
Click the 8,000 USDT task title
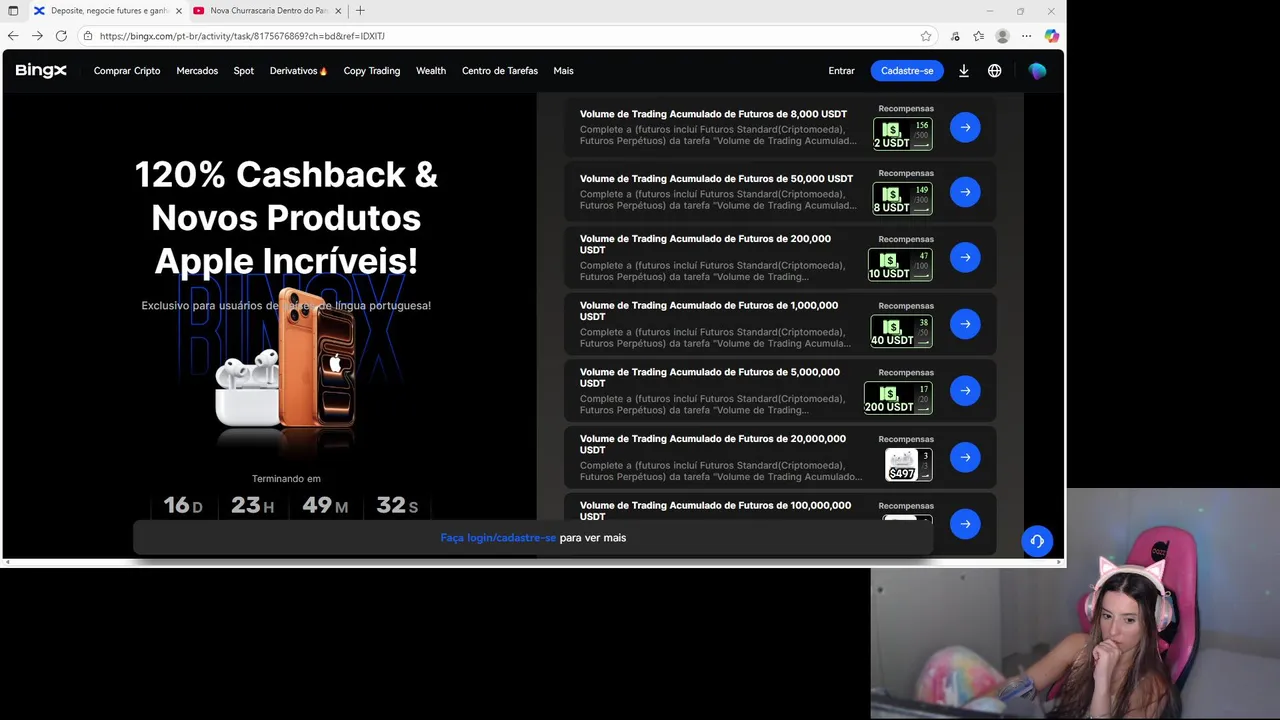click(x=713, y=114)
